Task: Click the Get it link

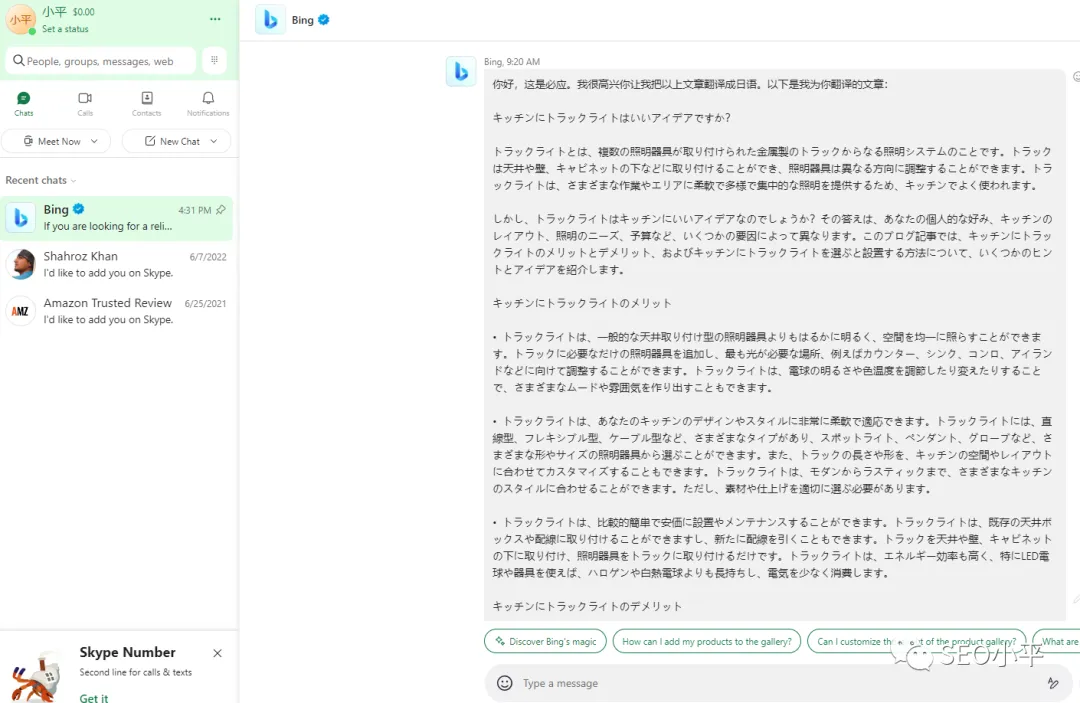Action: coord(94,697)
